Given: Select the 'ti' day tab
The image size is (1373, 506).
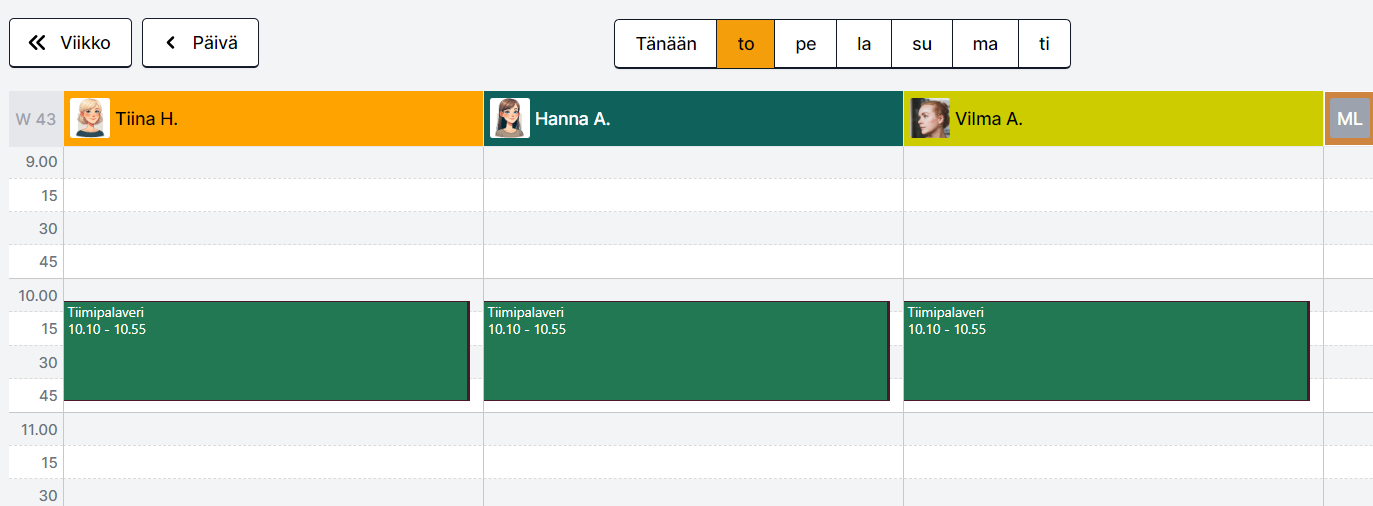Looking at the screenshot, I should (1044, 44).
